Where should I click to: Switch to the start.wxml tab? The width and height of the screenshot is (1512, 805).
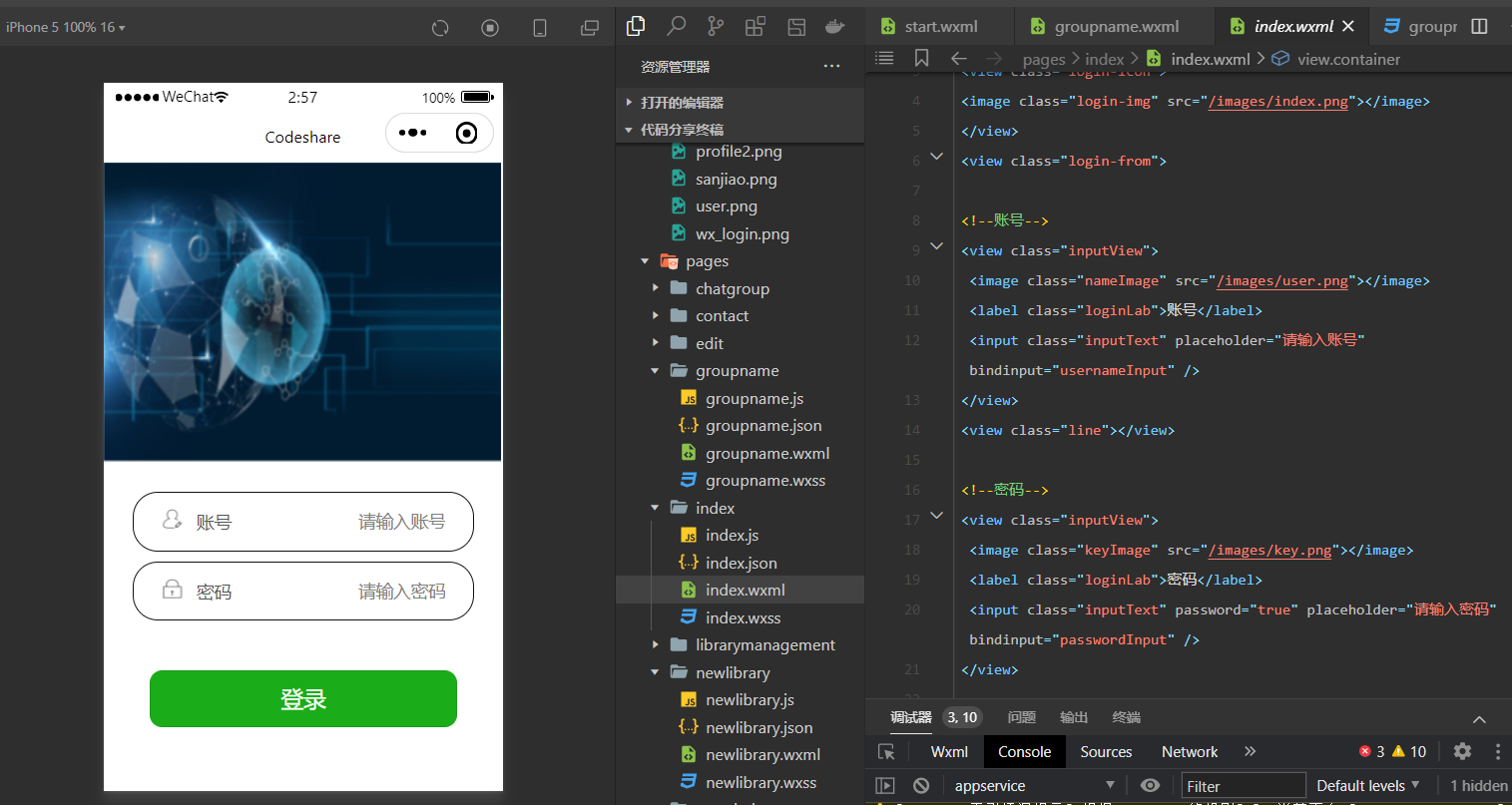[940, 27]
